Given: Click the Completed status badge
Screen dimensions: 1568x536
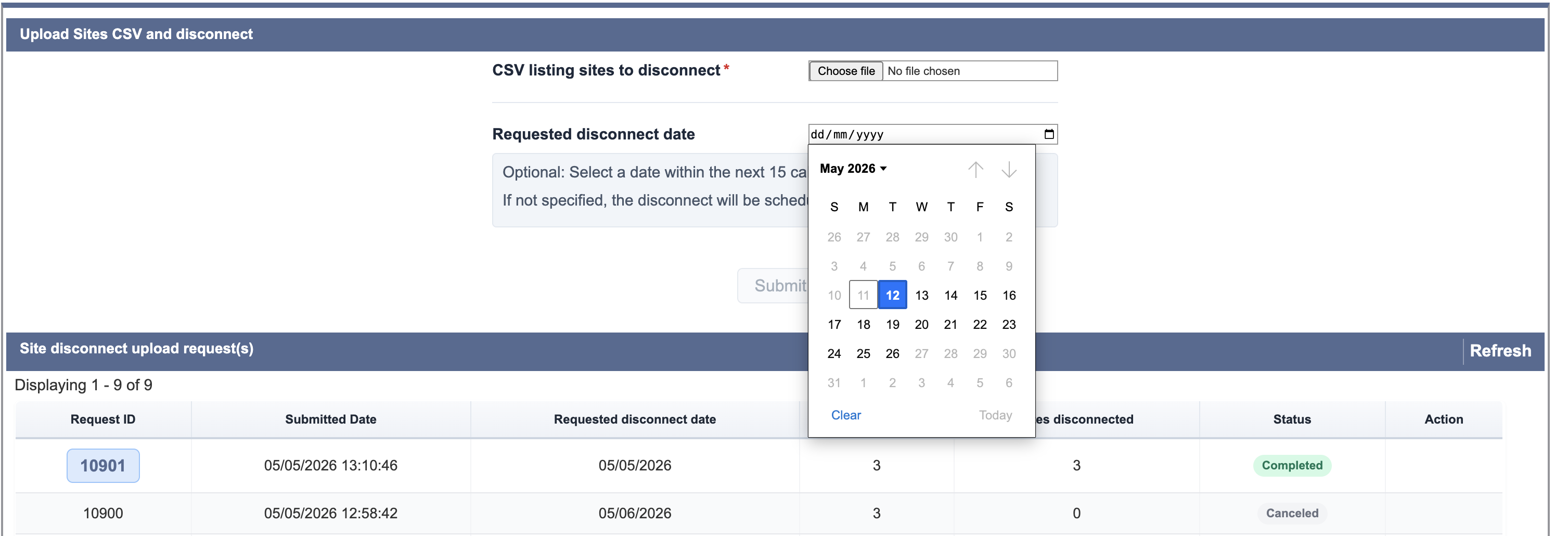Looking at the screenshot, I should (1292, 465).
